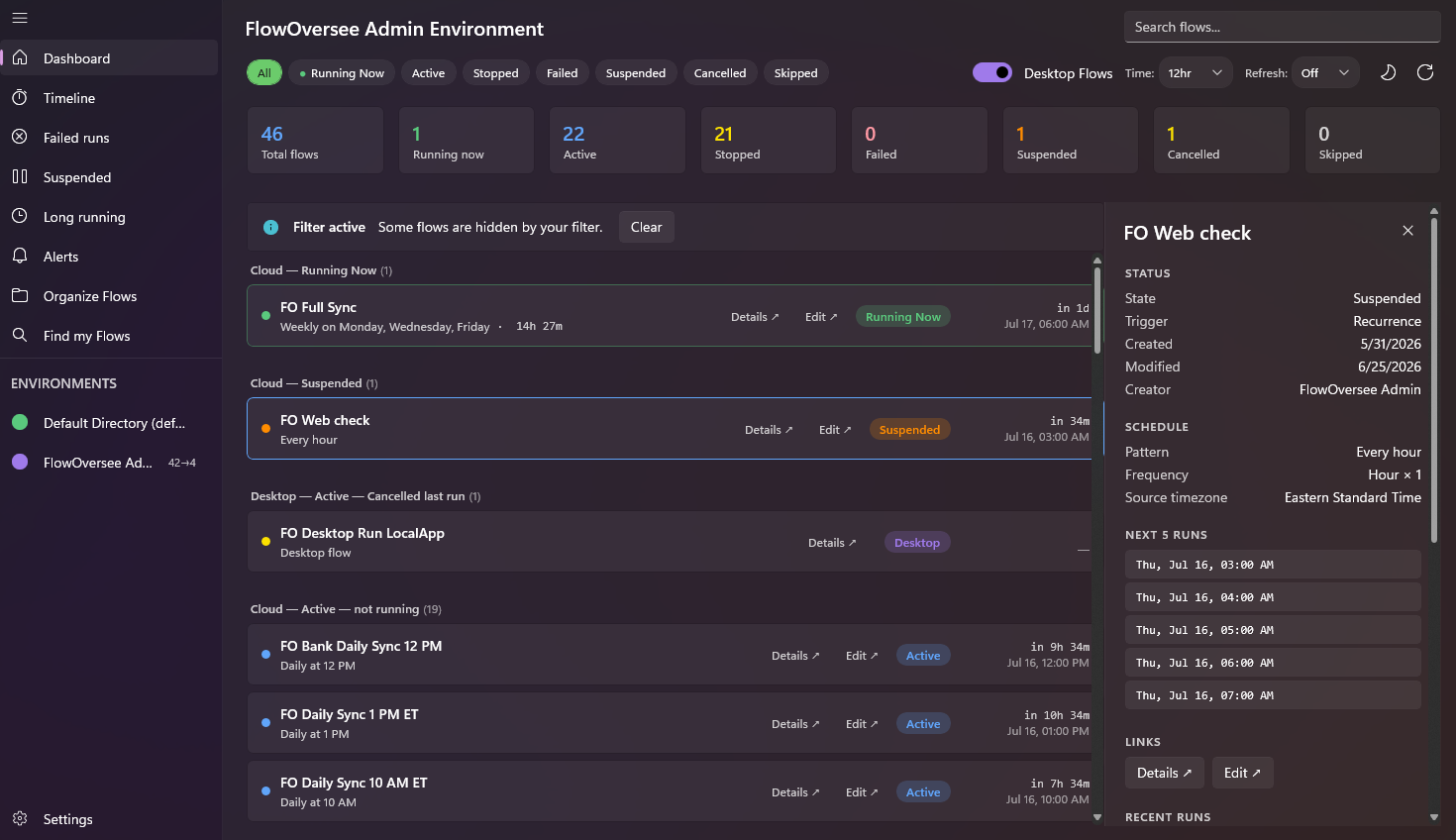Clear the active filter
1456x840 pixels.
click(x=646, y=227)
